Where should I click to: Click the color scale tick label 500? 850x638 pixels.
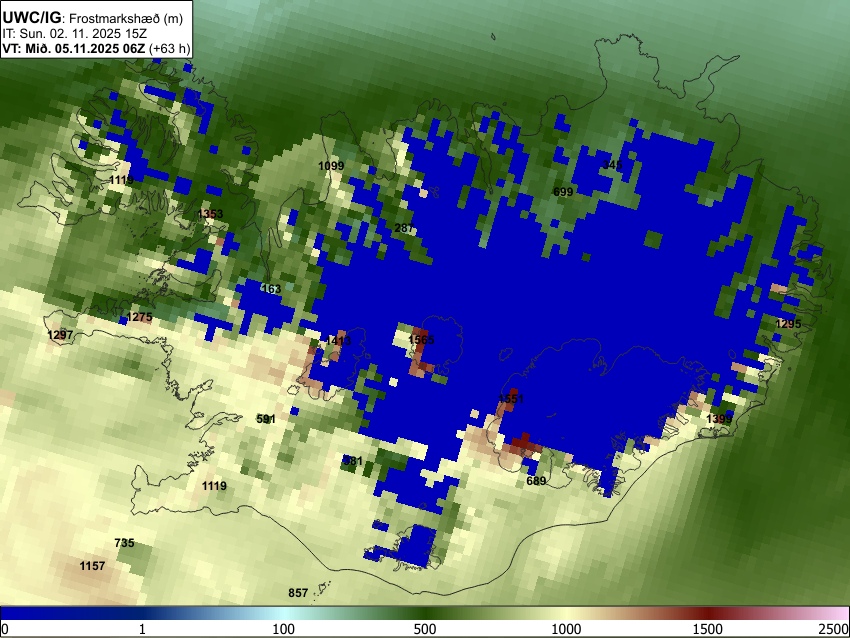click(x=424, y=629)
